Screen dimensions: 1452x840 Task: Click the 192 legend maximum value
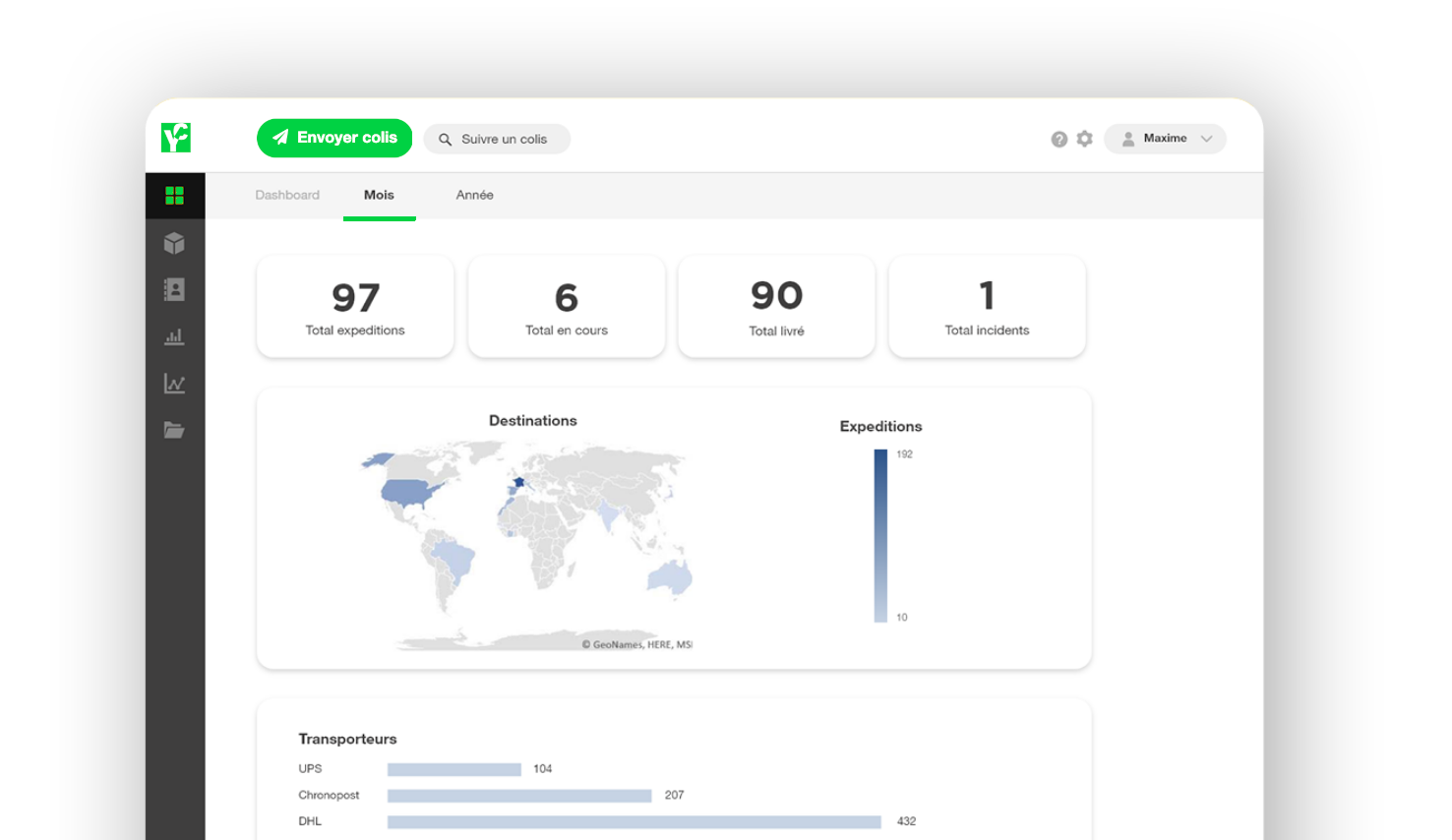click(x=905, y=454)
